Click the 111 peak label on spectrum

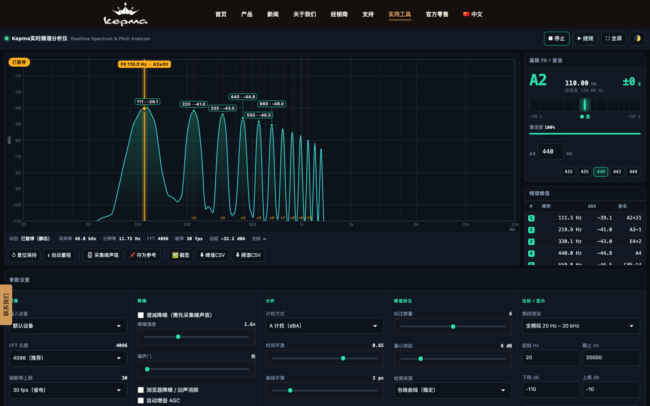tap(147, 102)
